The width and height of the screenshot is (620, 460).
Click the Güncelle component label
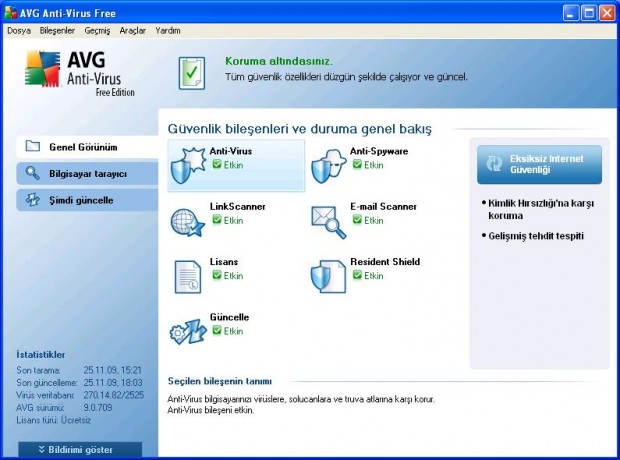point(229,317)
